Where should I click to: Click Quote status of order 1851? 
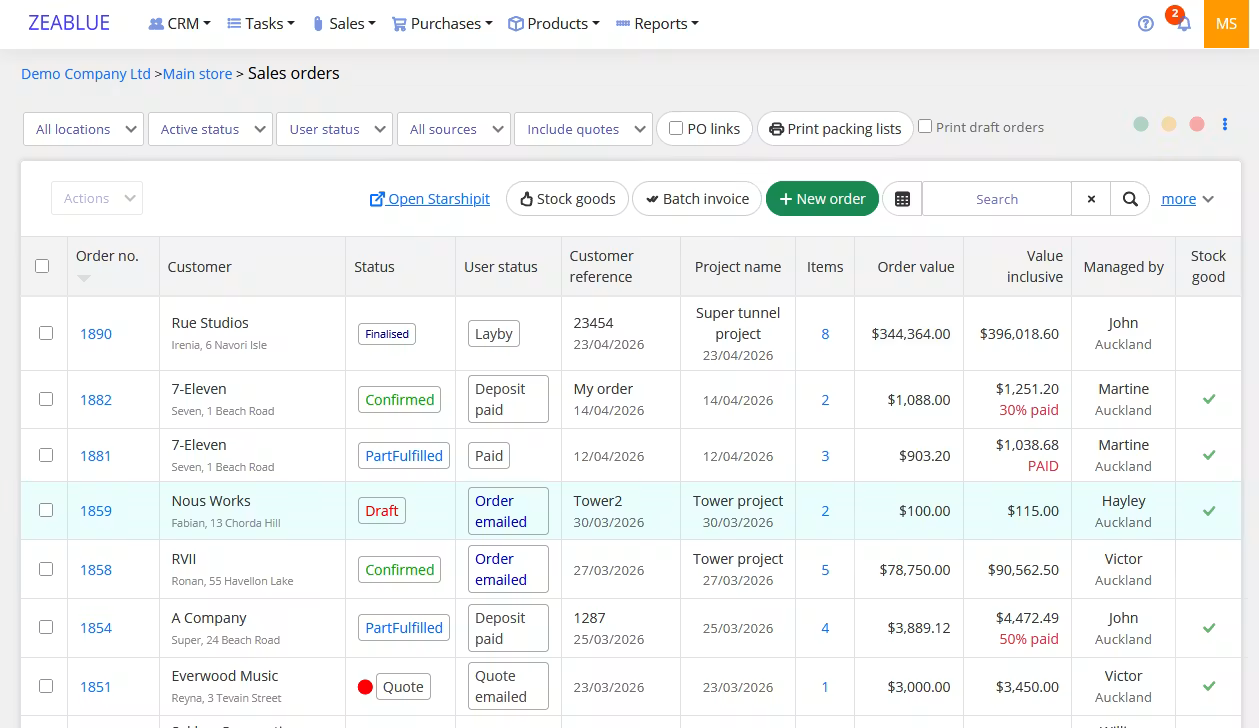click(403, 687)
